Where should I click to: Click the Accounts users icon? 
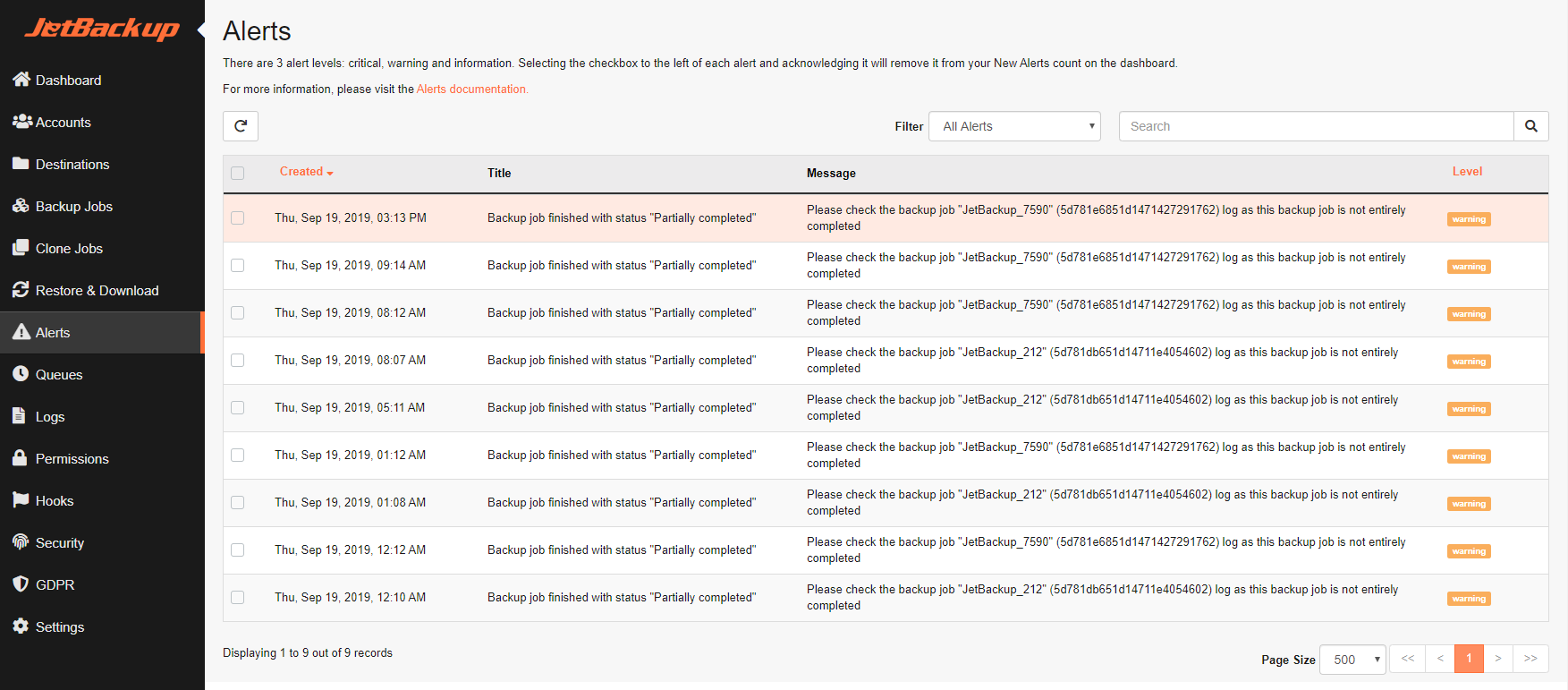tap(22, 122)
